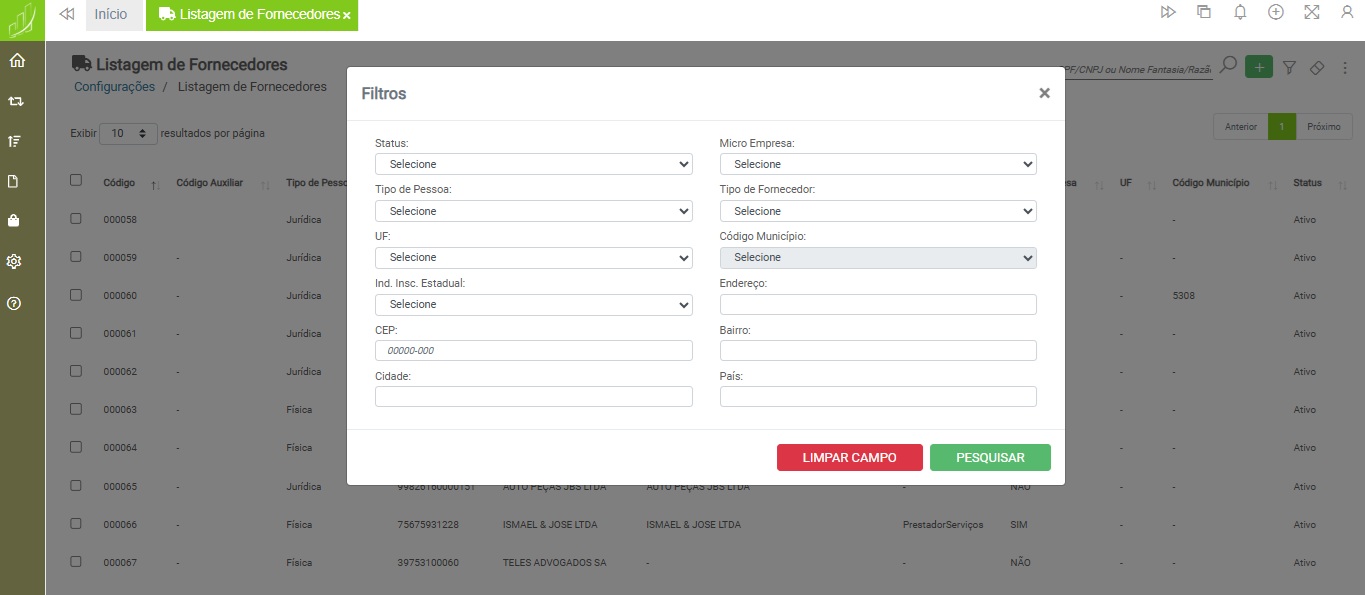Click the red LIMPAR CAMPO button

[x=849, y=457]
